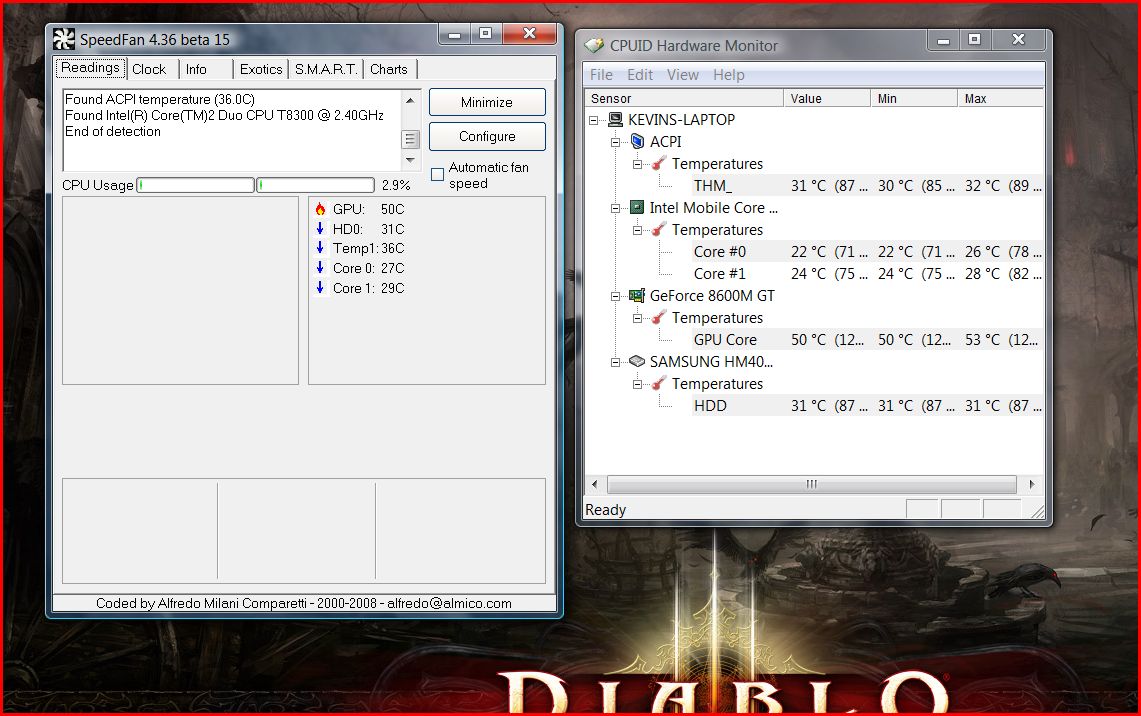Click thermometer icon under Intel Mobile Core

tap(659, 229)
